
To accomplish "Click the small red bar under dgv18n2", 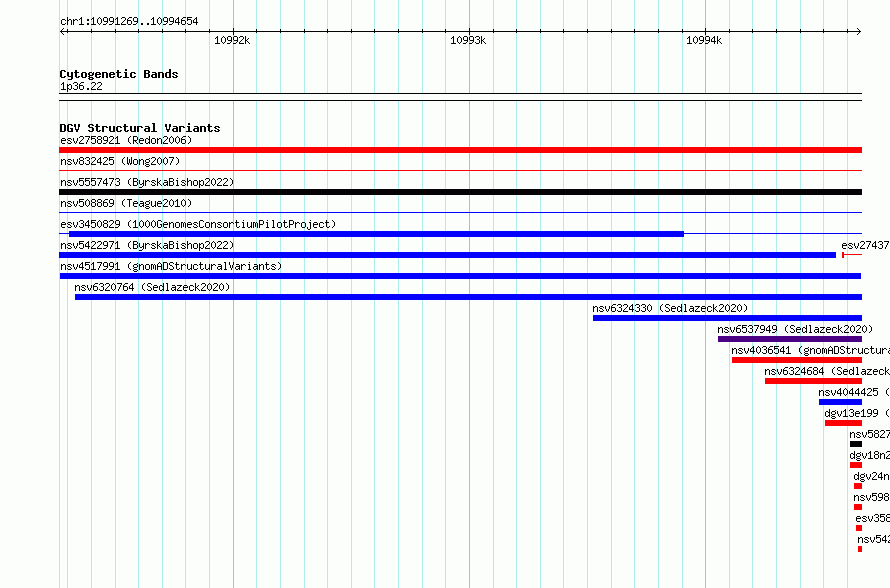I will pyautogui.click(x=856, y=465).
